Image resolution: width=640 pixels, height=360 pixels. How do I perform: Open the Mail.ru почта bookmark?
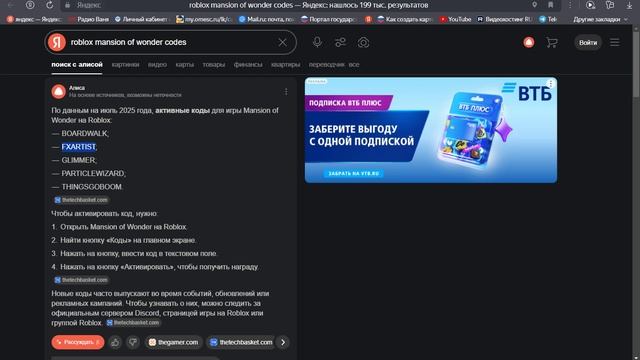[267, 19]
